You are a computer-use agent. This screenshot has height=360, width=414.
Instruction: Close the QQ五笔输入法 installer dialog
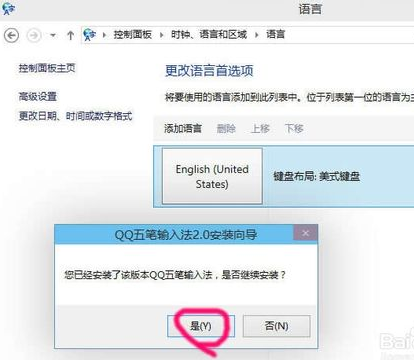point(305,233)
